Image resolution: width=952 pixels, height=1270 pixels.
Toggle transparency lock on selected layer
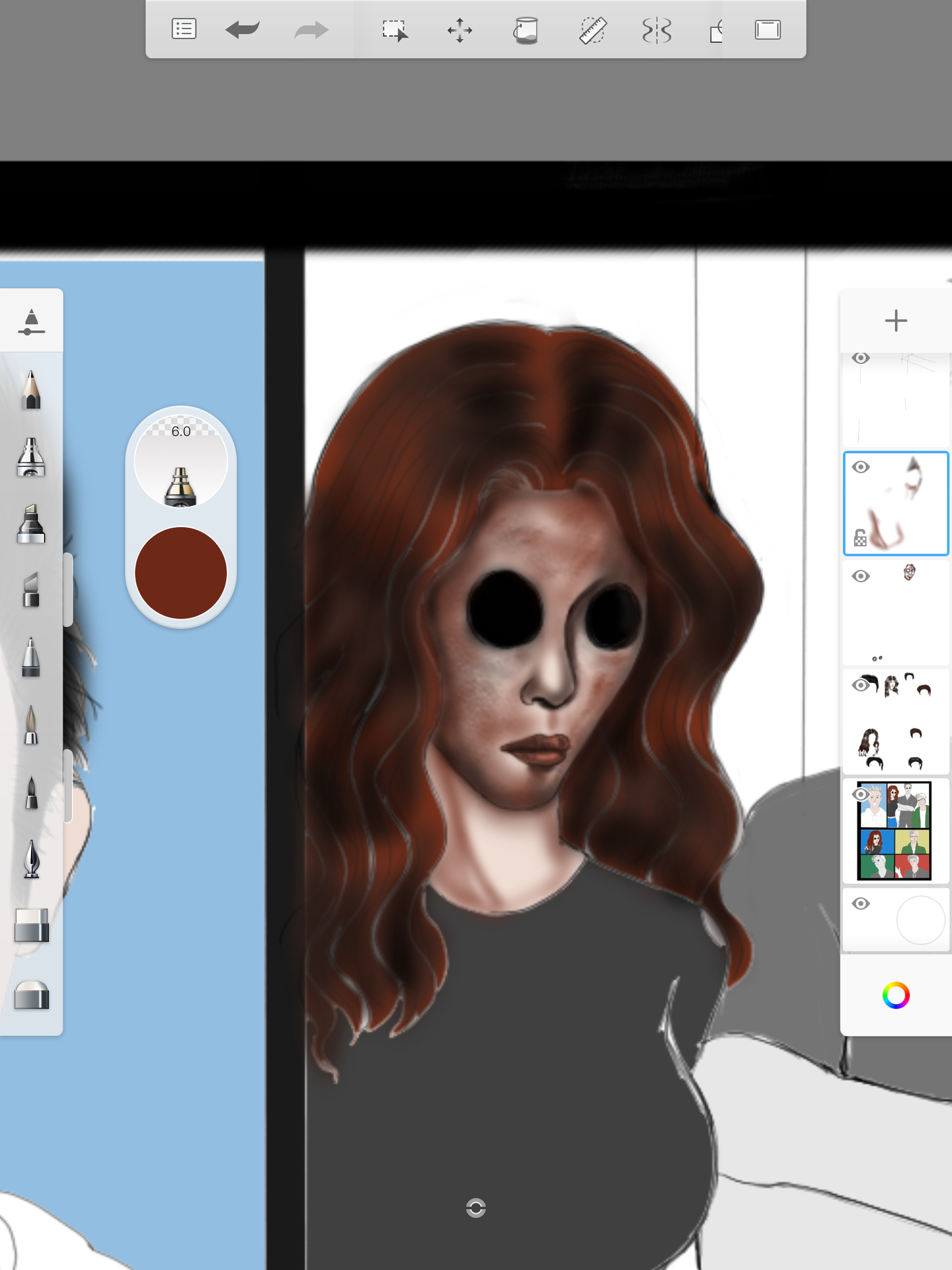[x=860, y=538]
